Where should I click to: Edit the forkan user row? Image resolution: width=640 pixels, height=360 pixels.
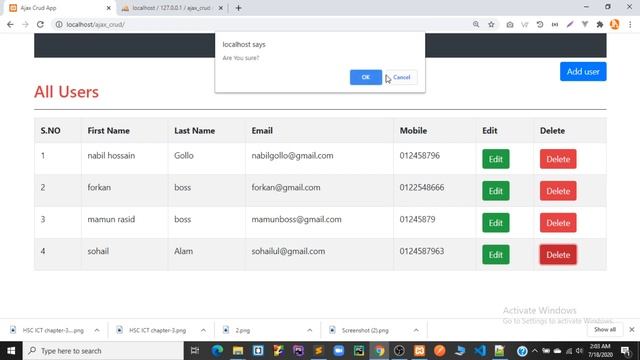click(x=496, y=191)
